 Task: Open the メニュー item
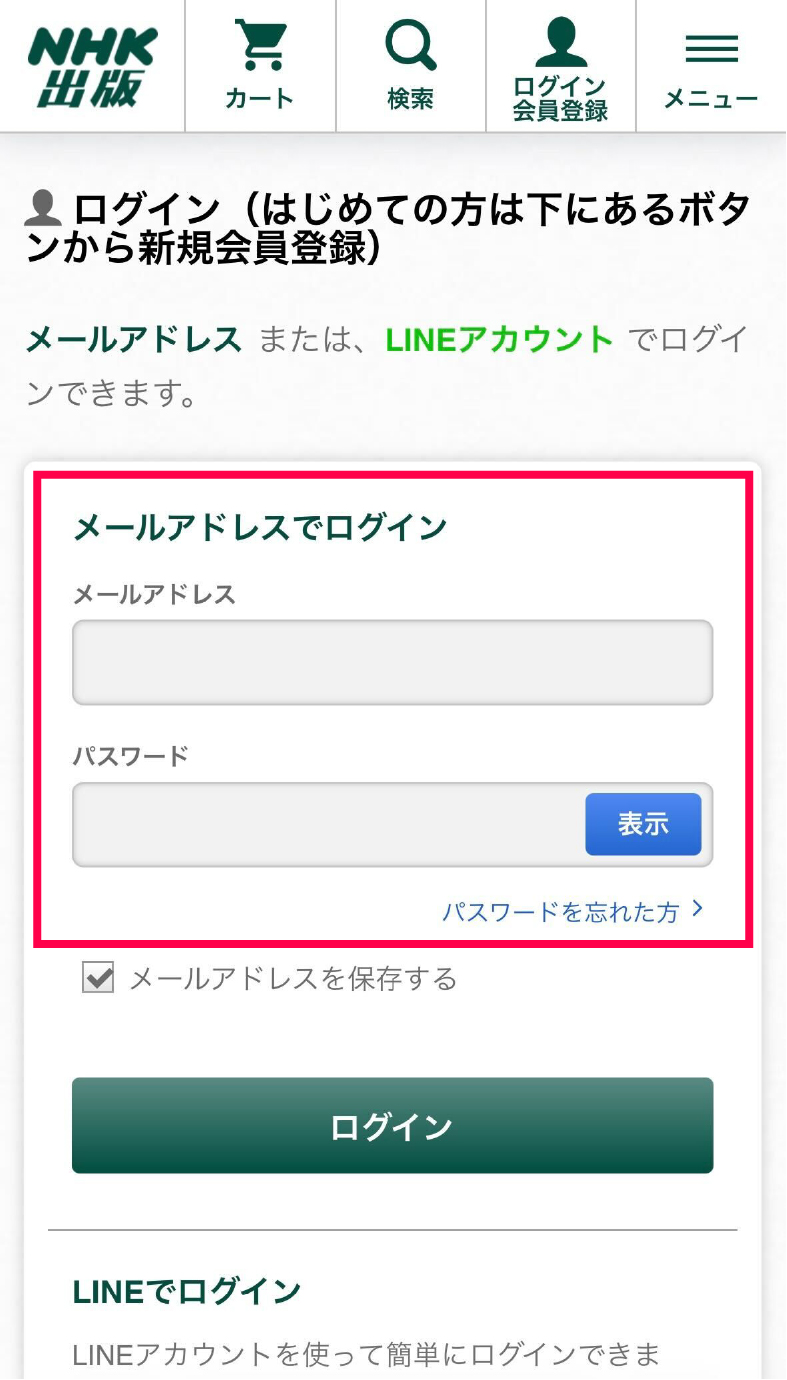pyautogui.click(x=709, y=97)
